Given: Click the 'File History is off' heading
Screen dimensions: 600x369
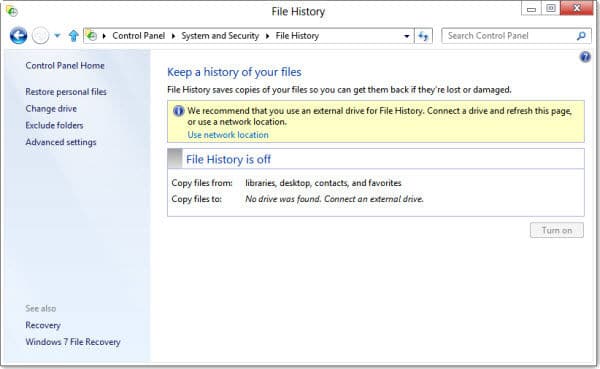Looking at the screenshot, I should 228,159.
